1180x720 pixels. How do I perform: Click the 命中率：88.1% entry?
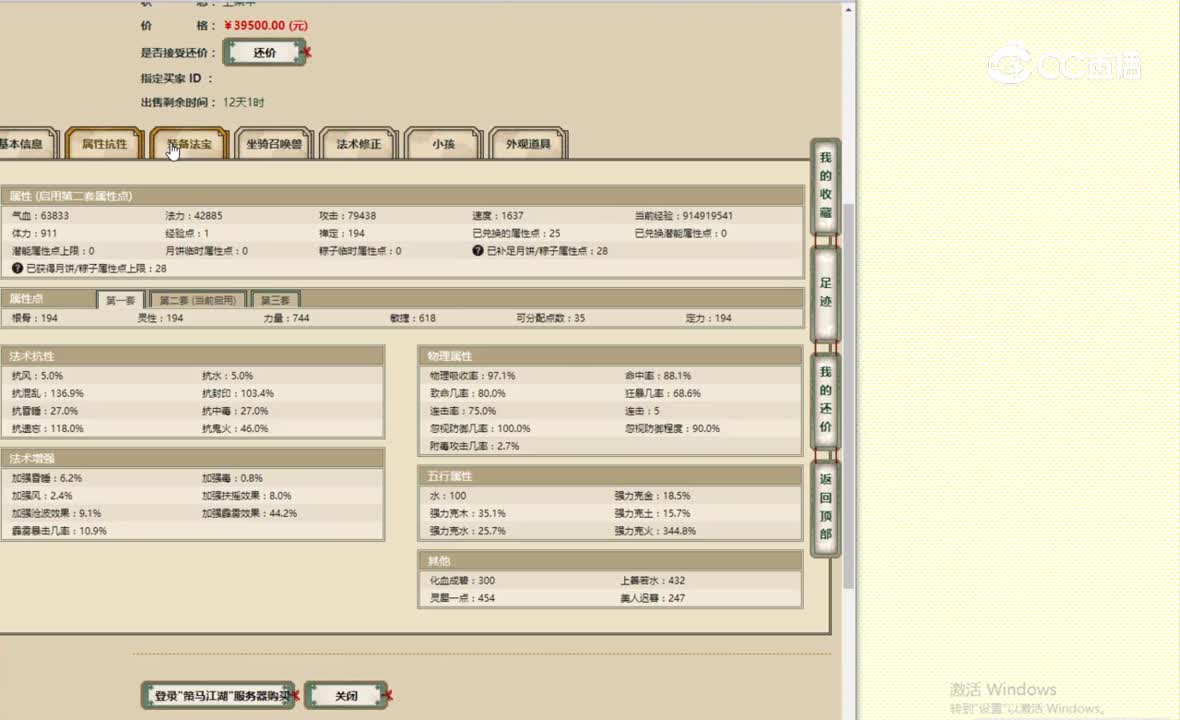(x=658, y=375)
